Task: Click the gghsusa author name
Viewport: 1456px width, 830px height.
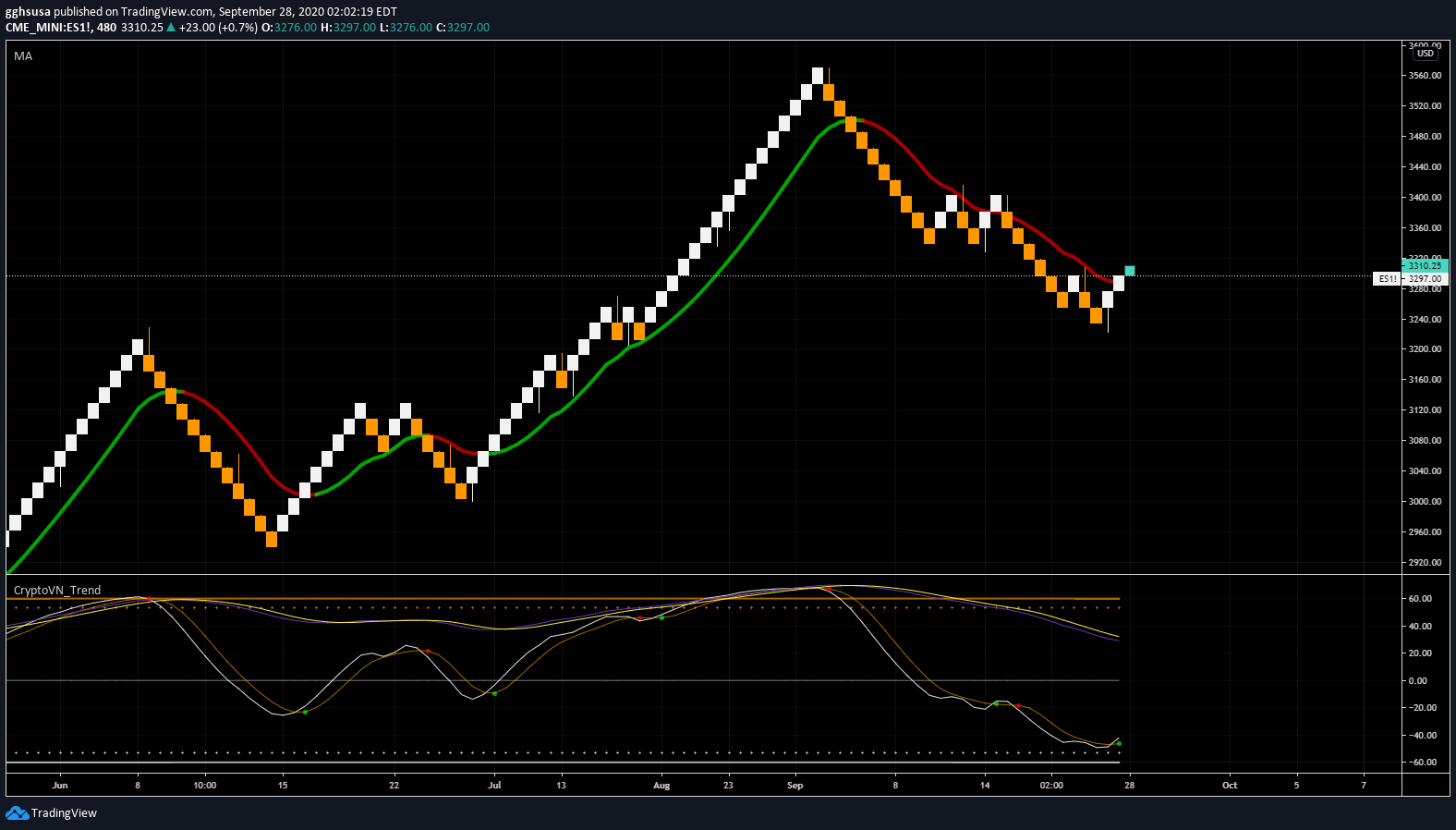Action: [x=28, y=12]
